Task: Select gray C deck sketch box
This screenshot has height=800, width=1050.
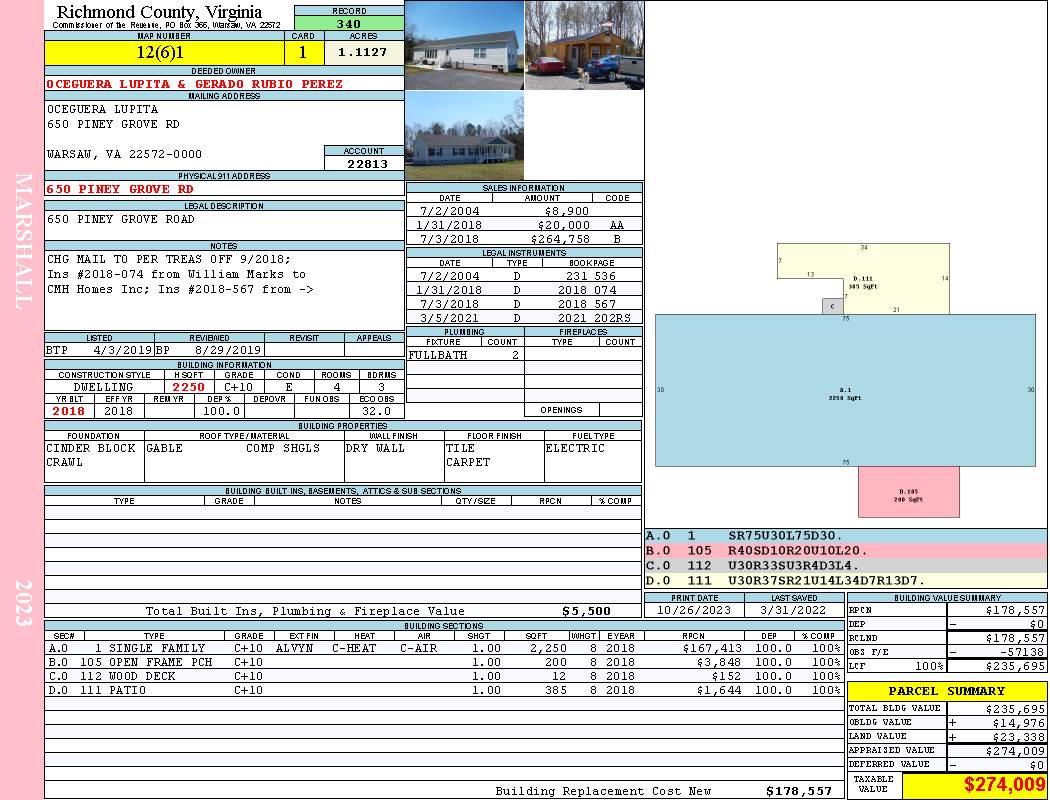Action: [832, 306]
